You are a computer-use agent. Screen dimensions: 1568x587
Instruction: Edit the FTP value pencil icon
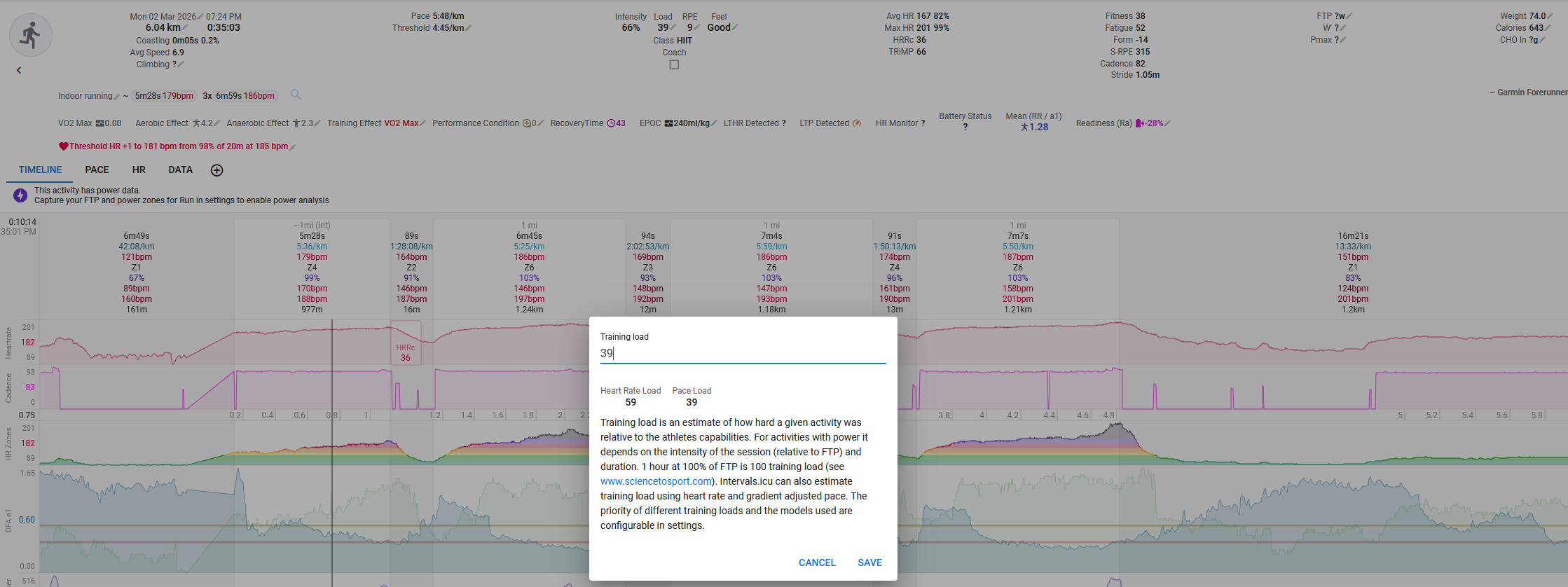[x=1349, y=16]
